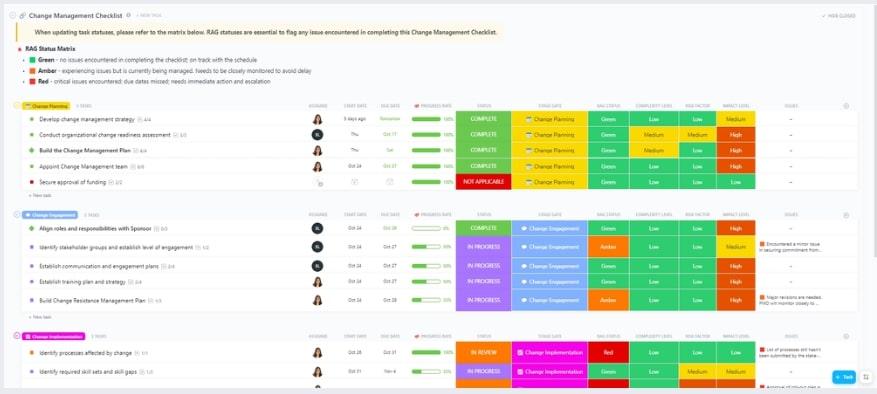Collapse the Change Engagement group
Image resolution: width=877 pixels, height=394 pixels.
(x=17, y=215)
